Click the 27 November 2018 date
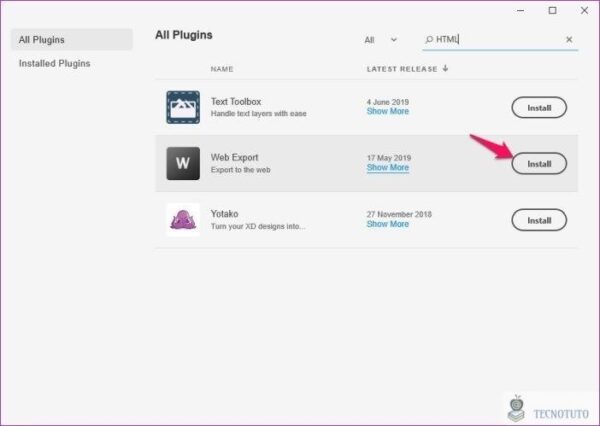This screenshot has height=426, width=600. coord(399,214)
